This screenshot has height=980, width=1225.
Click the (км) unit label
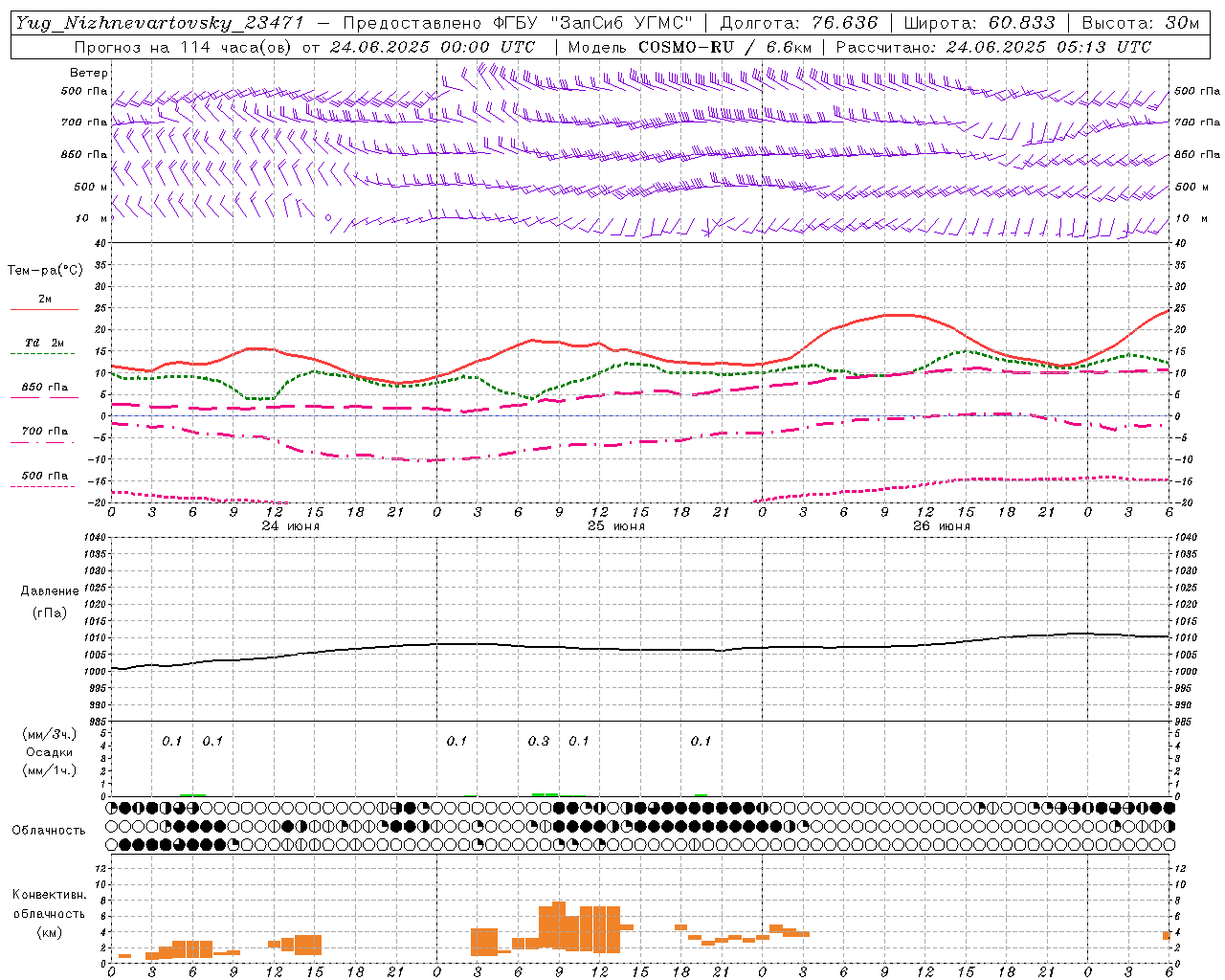point(49,932)
